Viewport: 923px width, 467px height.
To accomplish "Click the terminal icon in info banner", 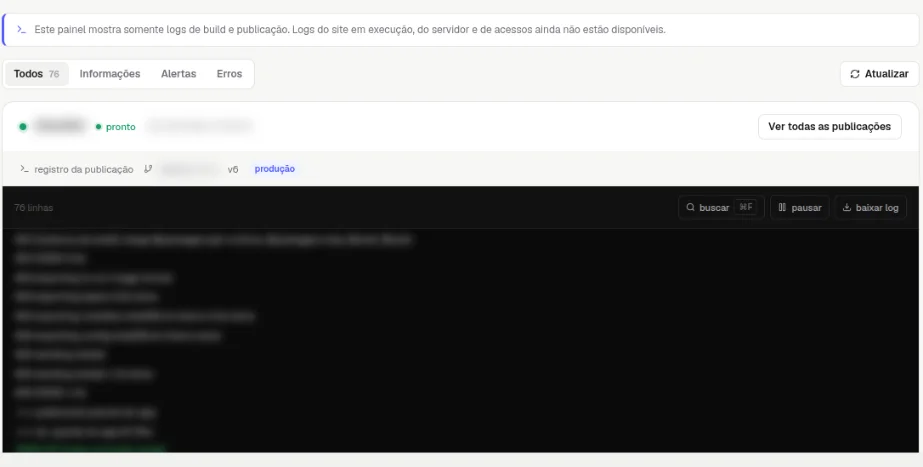I will 21,29.
